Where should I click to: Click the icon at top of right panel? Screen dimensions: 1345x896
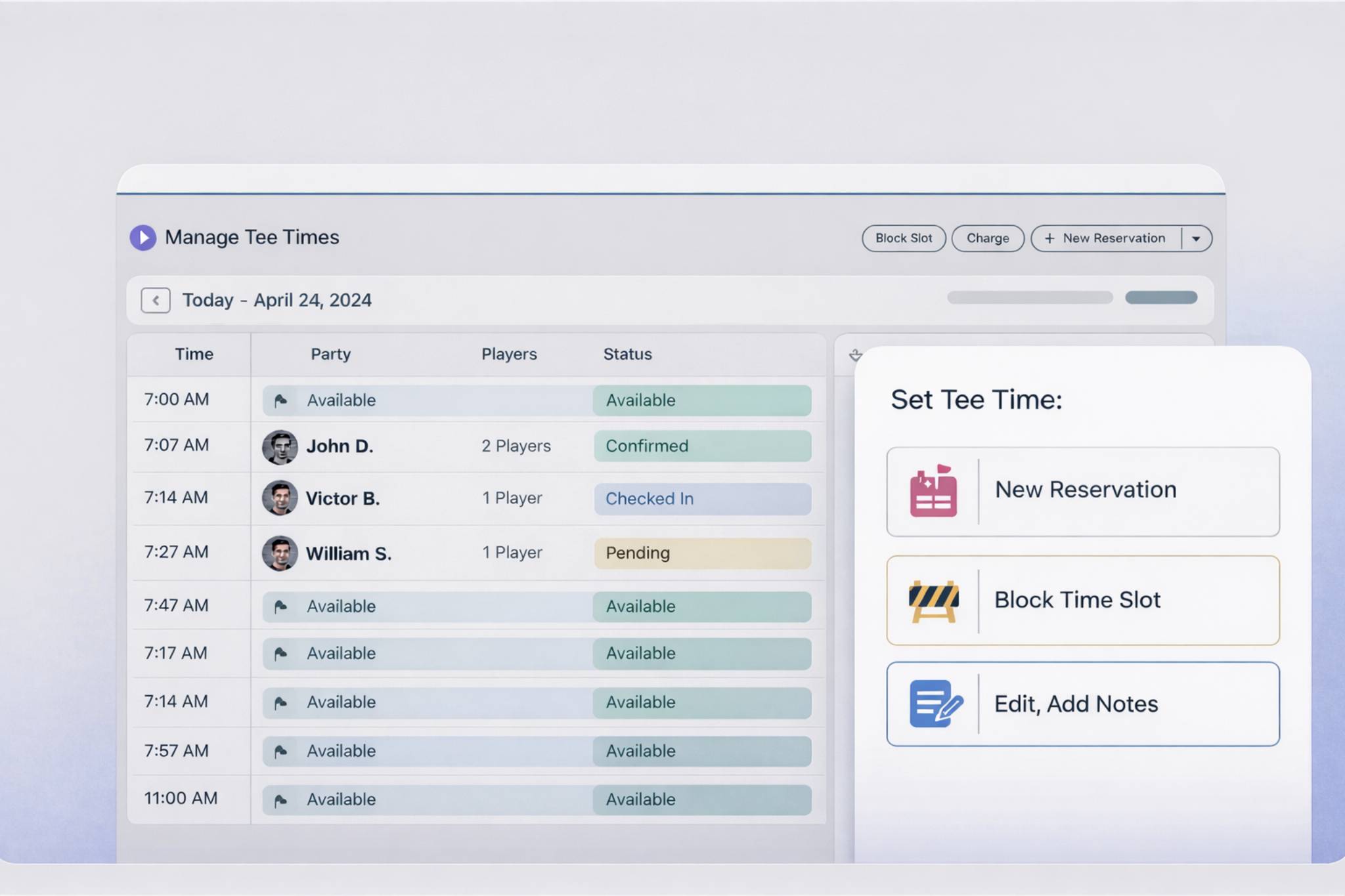pos(856,355)
